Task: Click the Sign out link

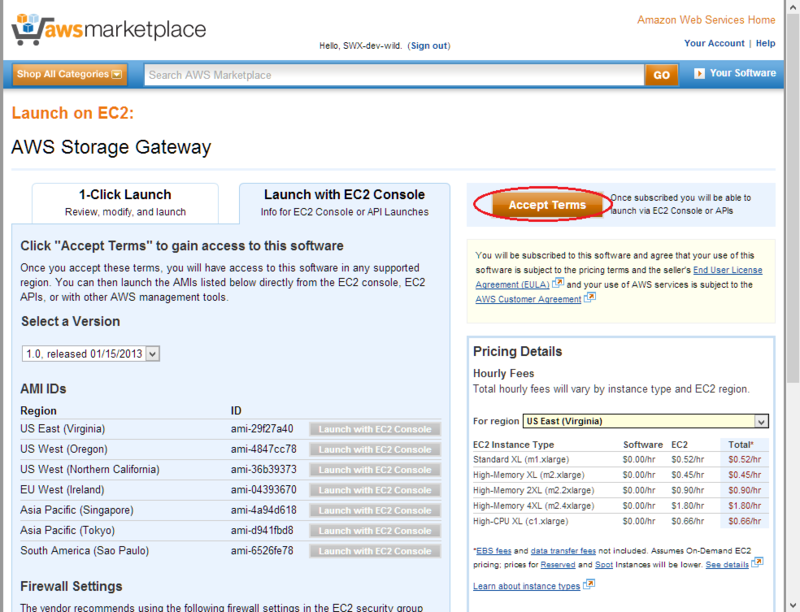Action: 429,46
